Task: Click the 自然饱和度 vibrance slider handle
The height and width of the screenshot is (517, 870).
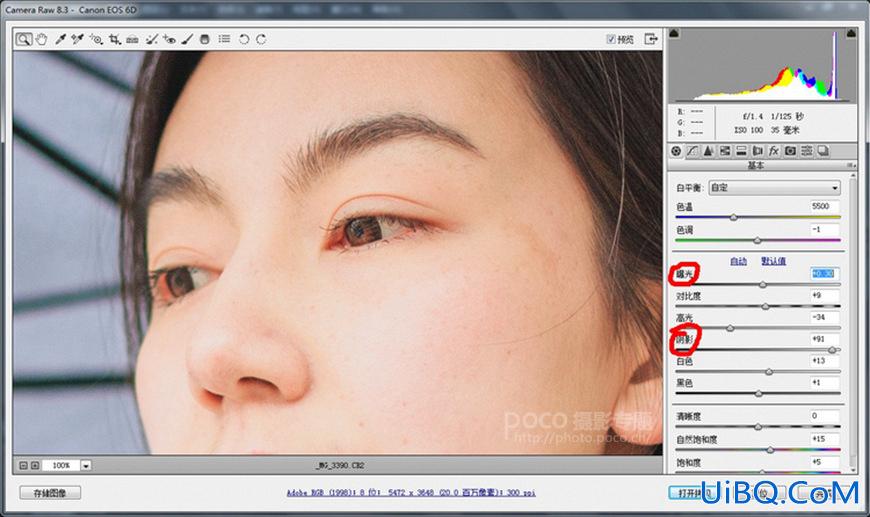Action: [x=770, y=450]
